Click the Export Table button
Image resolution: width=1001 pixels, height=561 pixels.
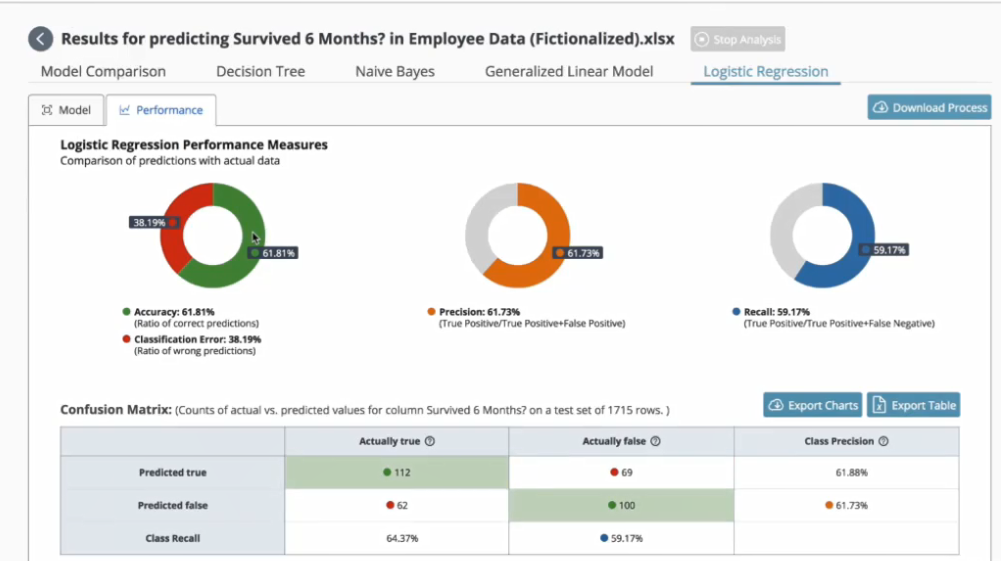[x=913, y=405]
